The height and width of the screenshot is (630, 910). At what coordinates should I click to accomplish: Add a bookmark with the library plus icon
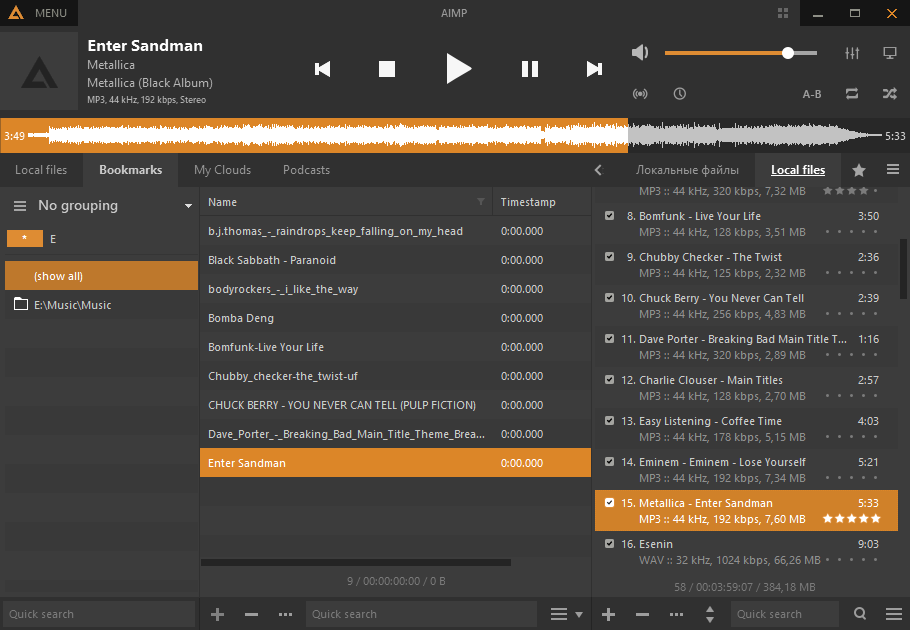pyautogui.click(x=218, y=614)
